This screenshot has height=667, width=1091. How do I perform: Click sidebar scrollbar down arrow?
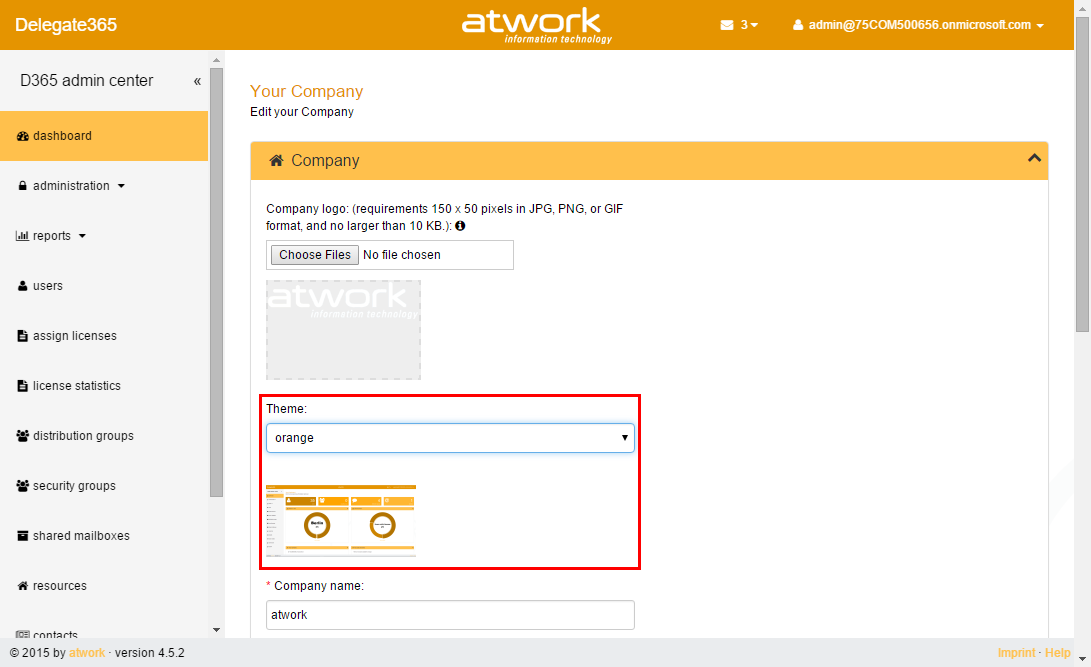coord(216,630)
